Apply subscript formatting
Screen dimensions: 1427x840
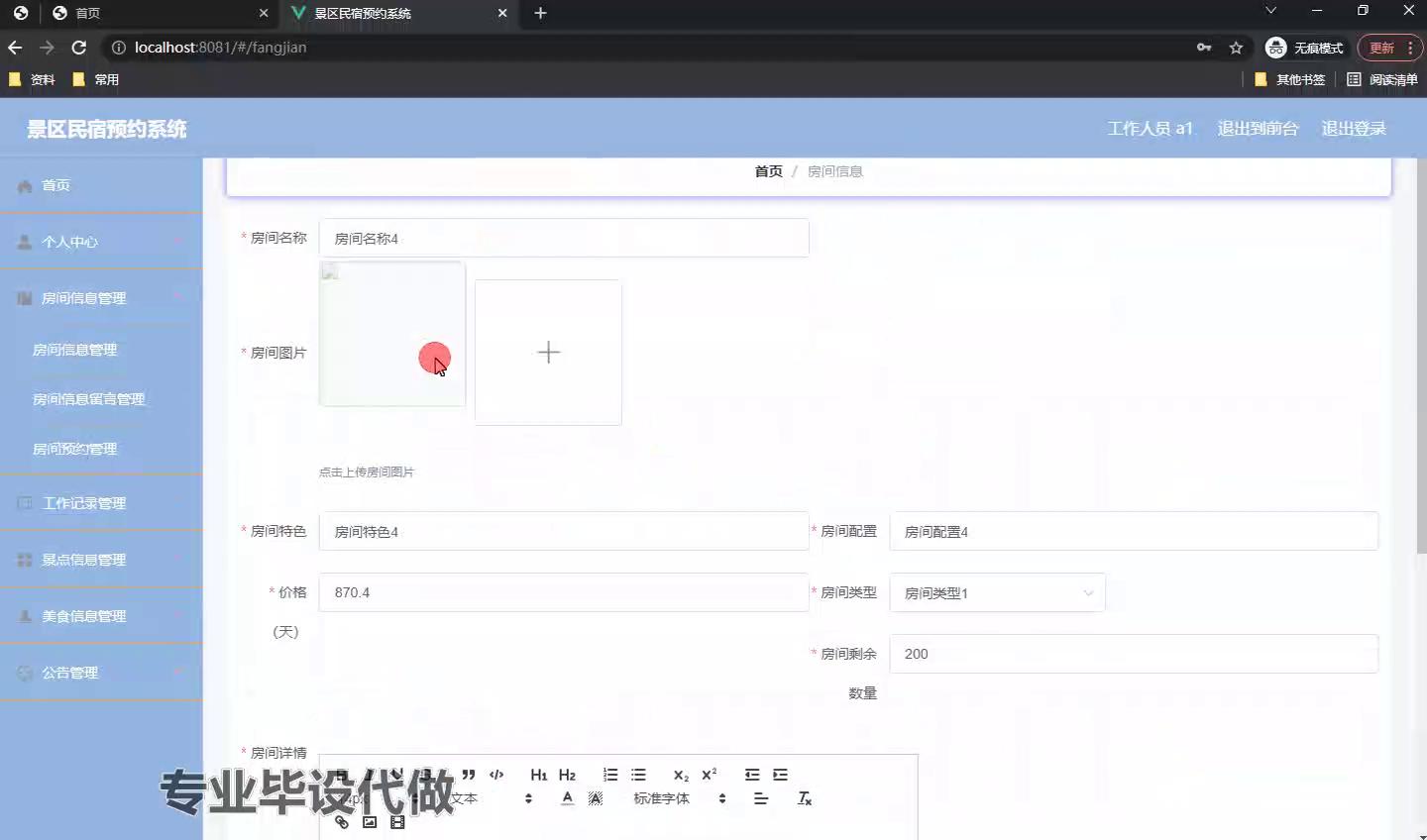(681, 775)
